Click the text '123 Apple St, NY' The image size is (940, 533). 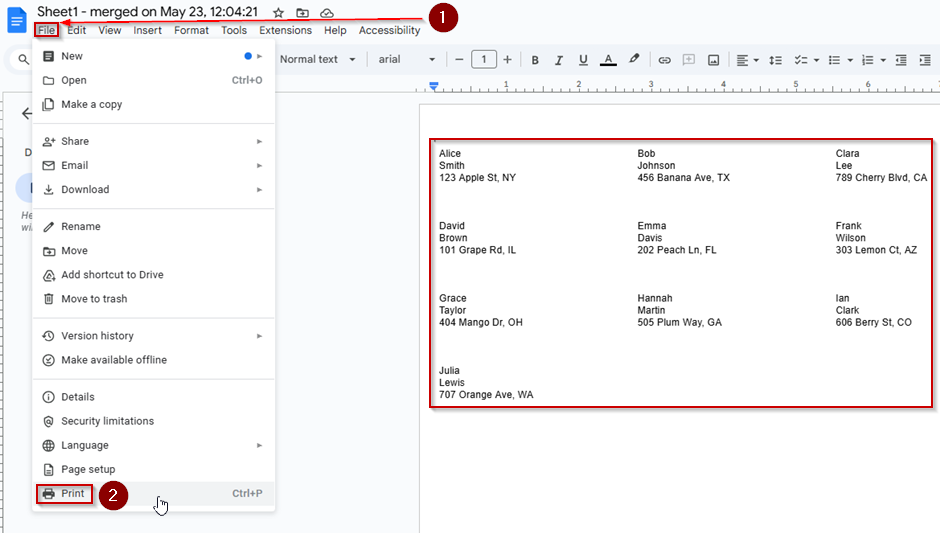click(477, 177)
